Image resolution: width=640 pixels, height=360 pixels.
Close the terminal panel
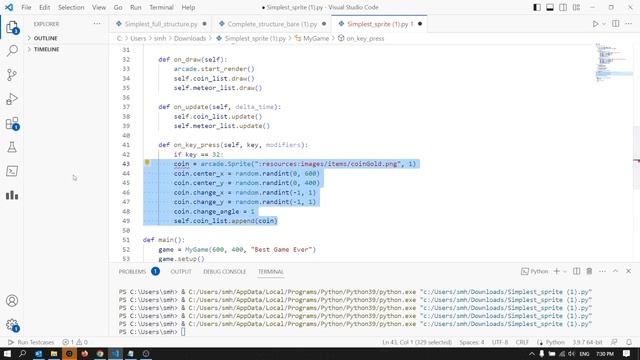629,271
